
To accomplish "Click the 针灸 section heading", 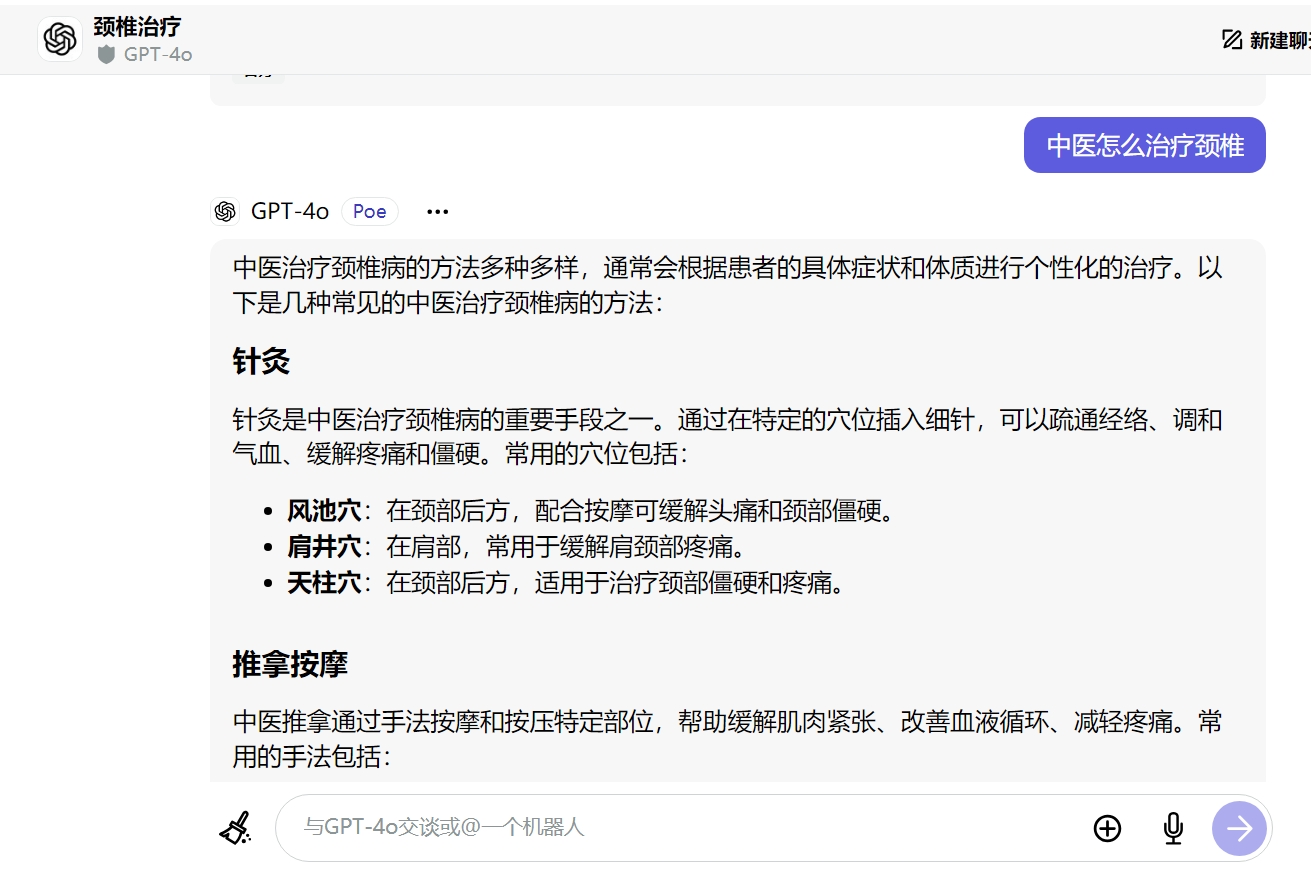I will point(261,361).
